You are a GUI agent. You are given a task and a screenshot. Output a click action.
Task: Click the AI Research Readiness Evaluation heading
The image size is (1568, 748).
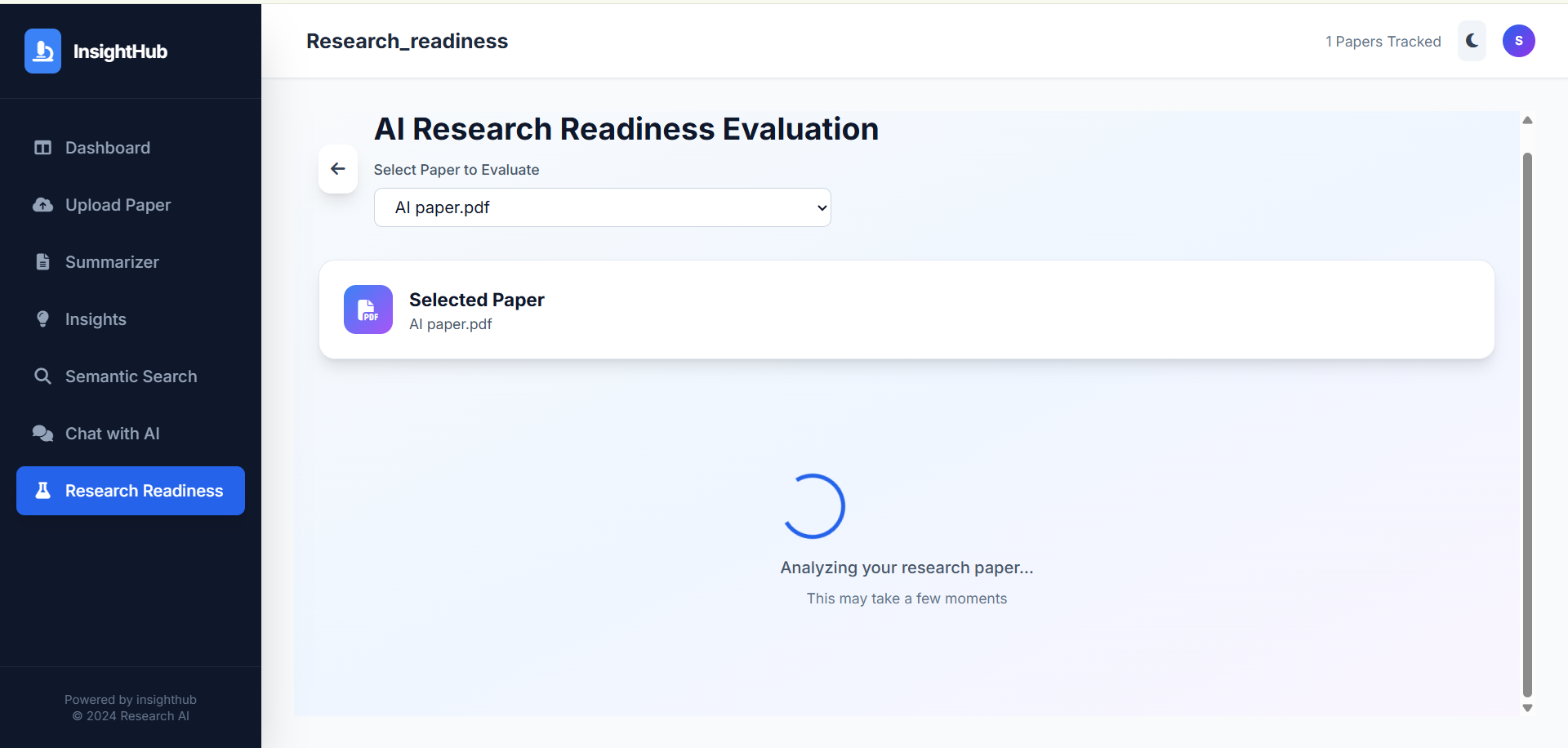pos(626,129)
